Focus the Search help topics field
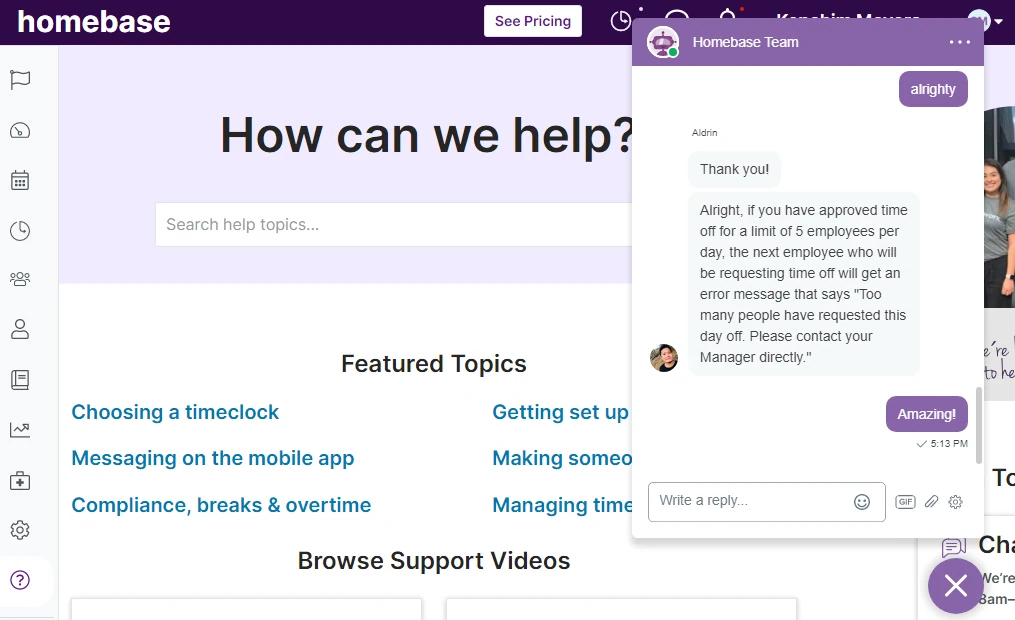 point(394,225)
